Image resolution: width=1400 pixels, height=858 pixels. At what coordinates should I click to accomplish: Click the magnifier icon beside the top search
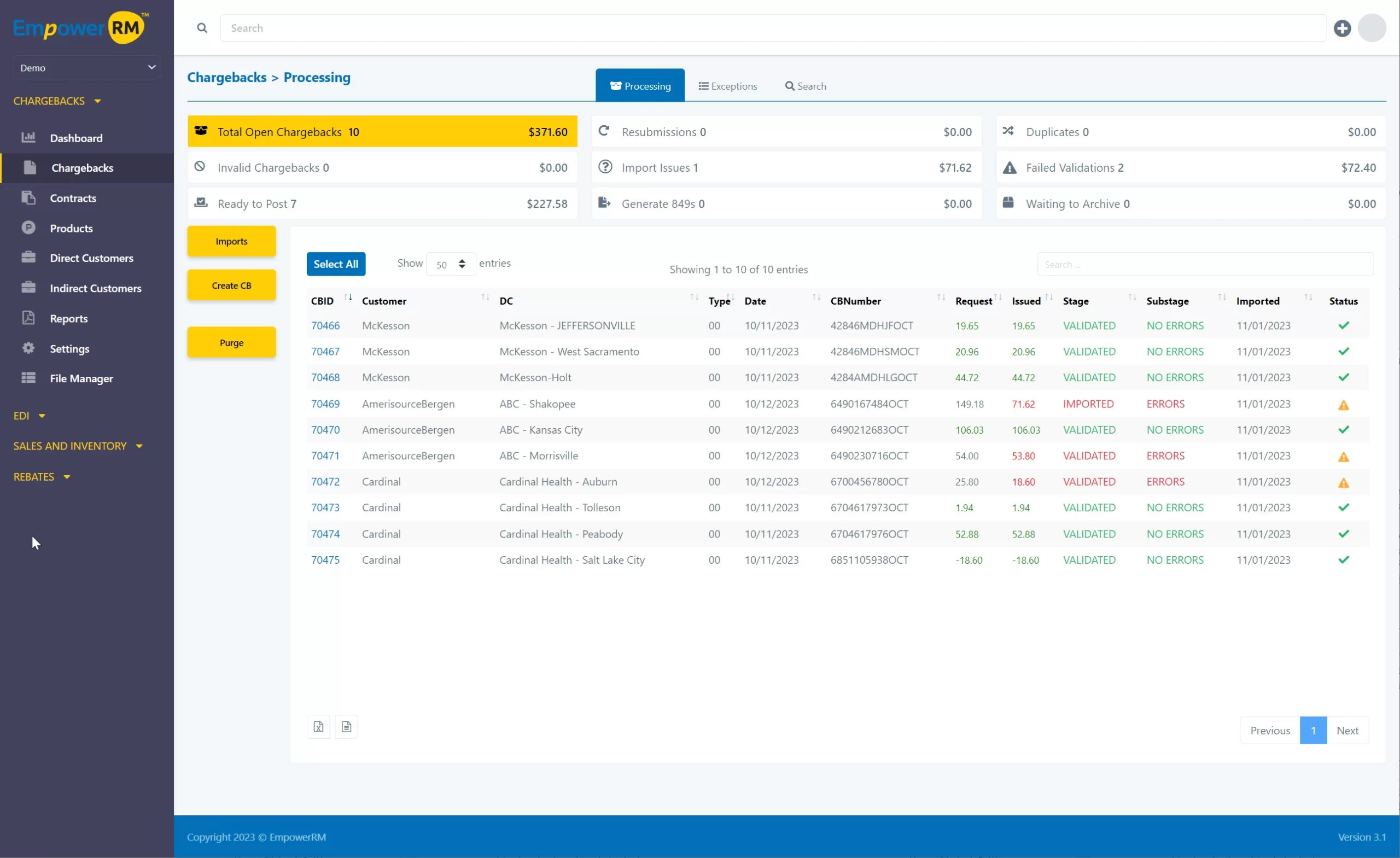pyautogui.click(x=202, y=28)
